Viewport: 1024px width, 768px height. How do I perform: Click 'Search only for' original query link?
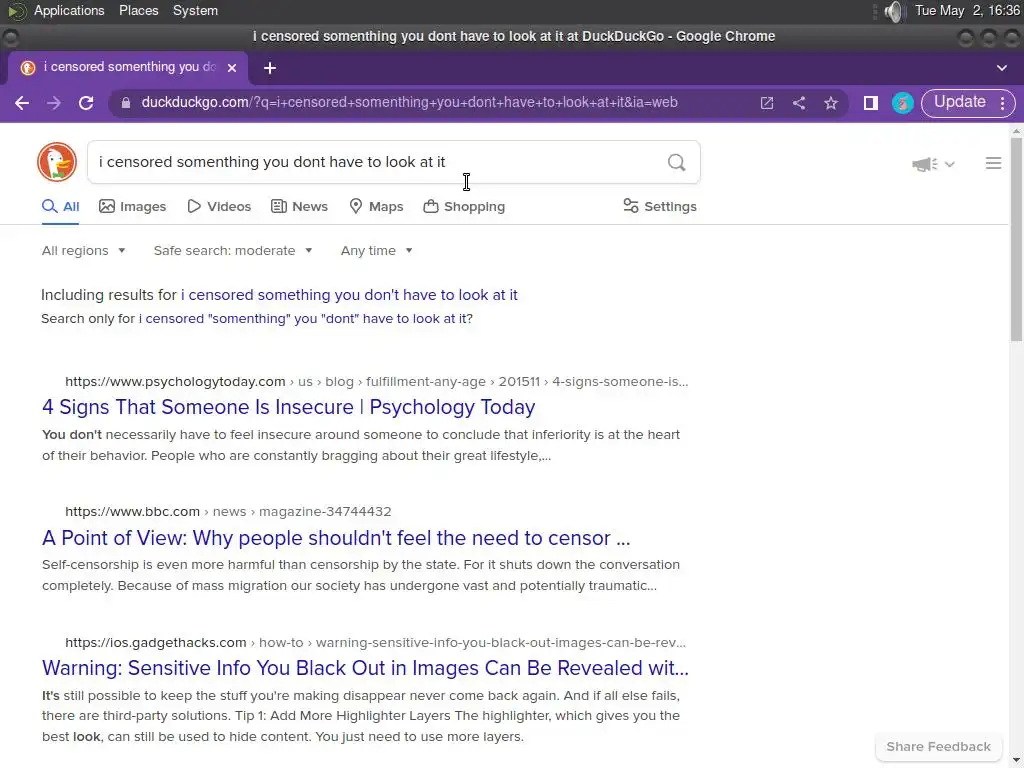tap(305, 319)
